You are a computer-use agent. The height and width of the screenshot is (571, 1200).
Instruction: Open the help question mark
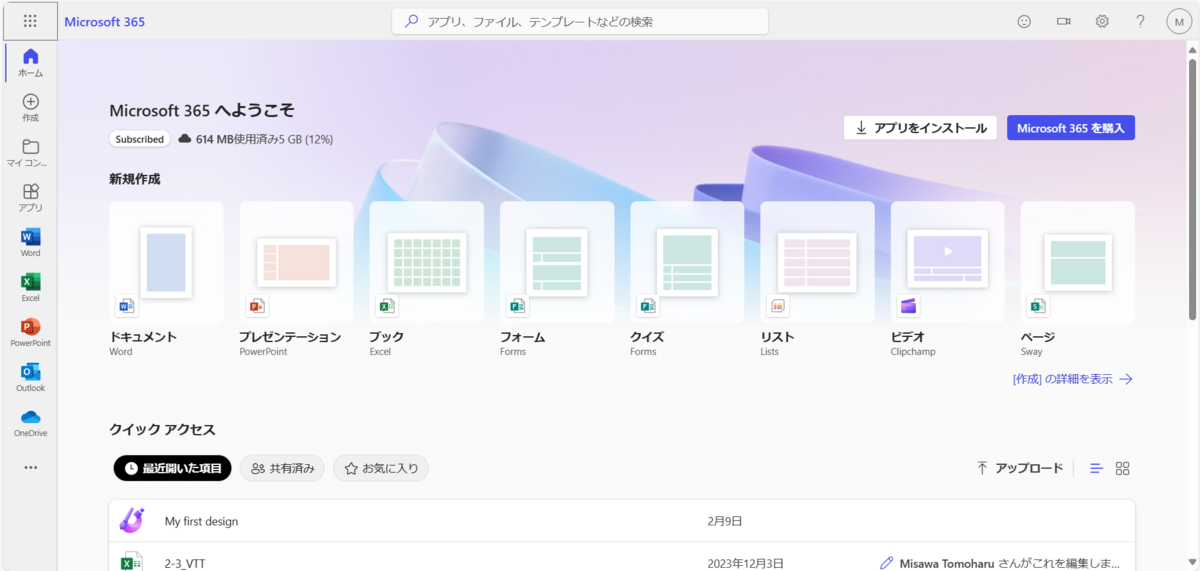[1140, 21]
